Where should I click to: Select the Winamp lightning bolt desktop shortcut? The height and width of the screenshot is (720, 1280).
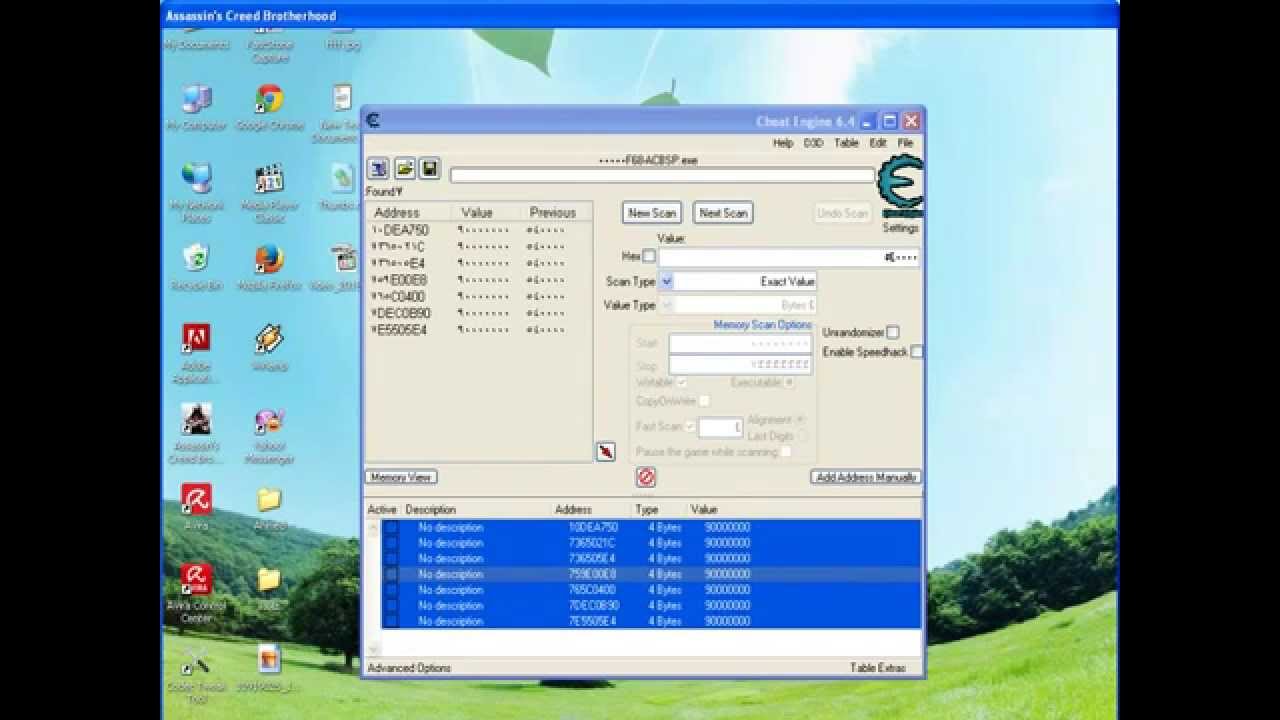point(269,347)
